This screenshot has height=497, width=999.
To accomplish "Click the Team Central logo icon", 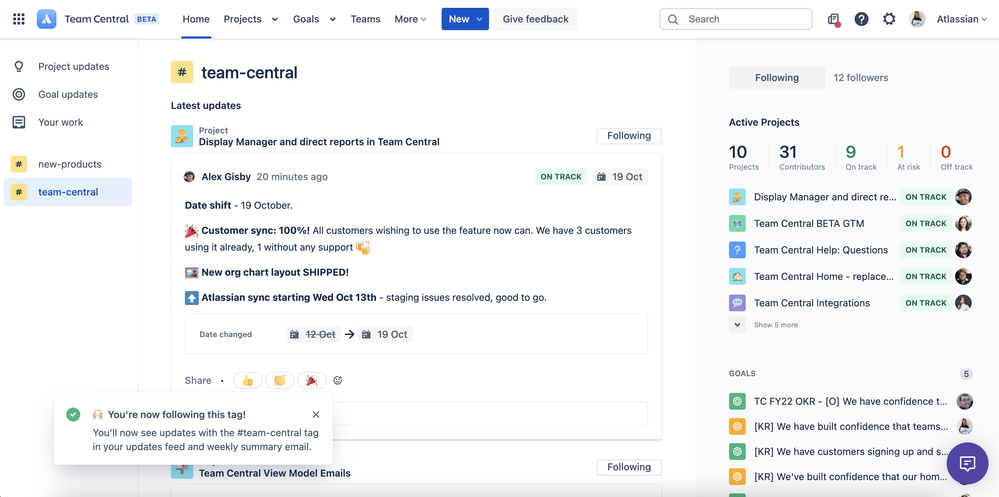I will click(47, 19).
